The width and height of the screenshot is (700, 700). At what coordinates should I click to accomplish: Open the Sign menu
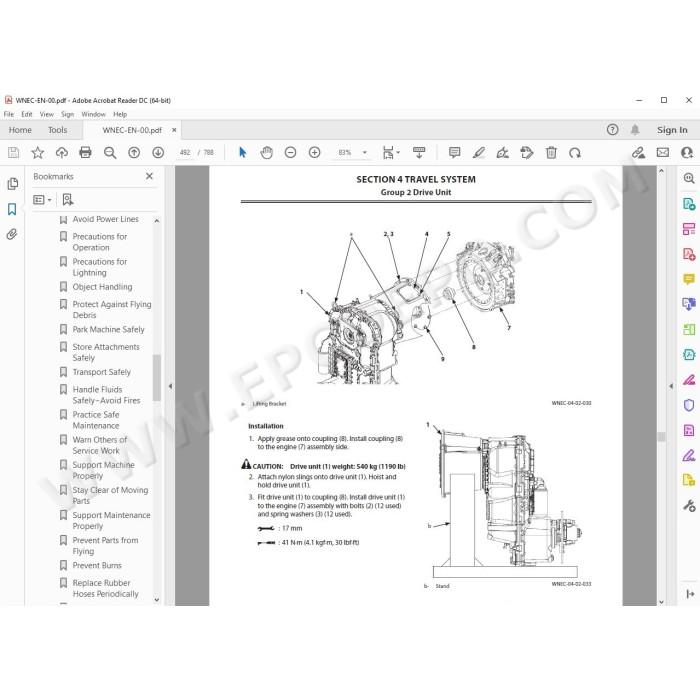click(x=67, y=114)
